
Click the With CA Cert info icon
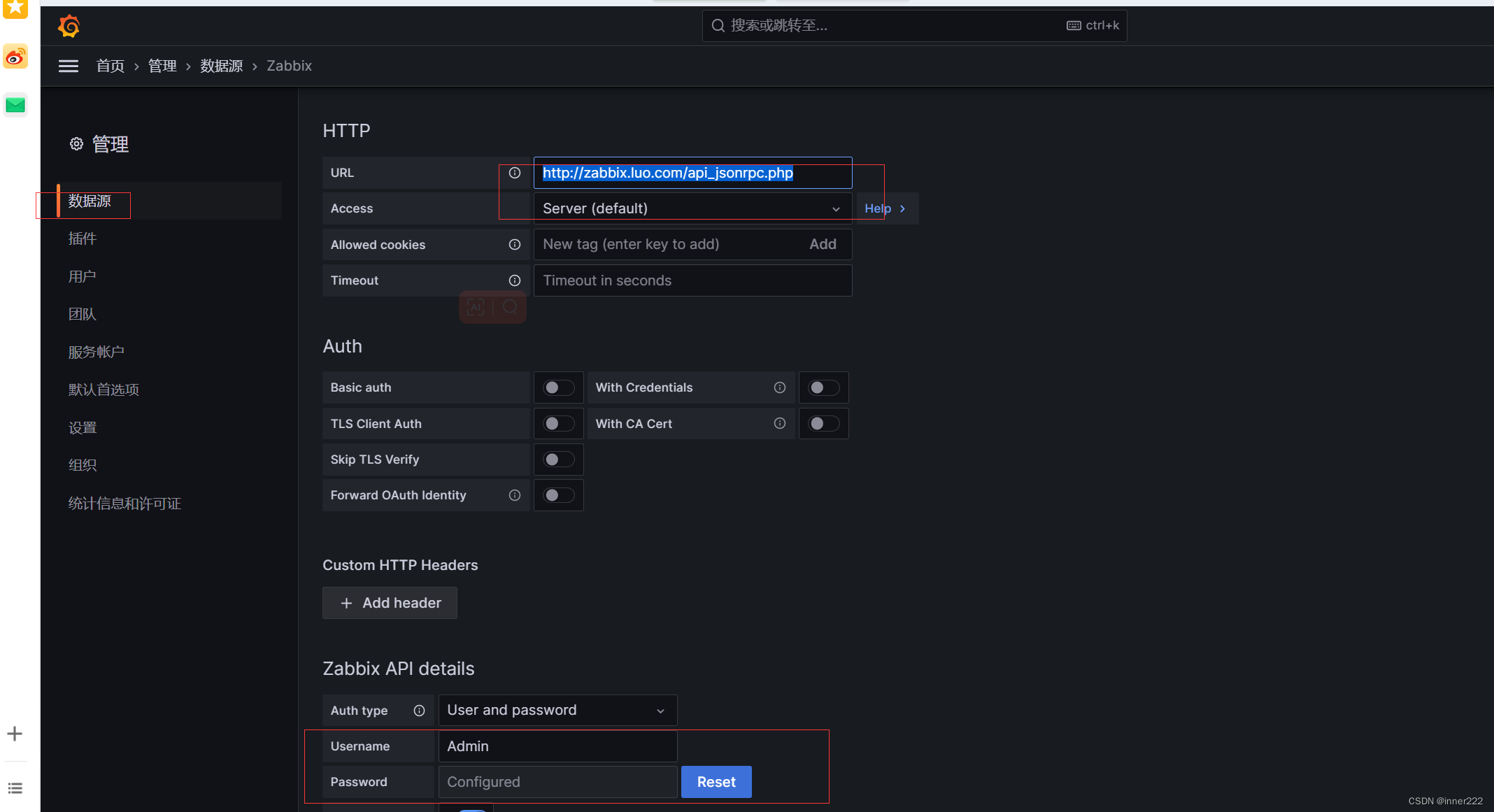click(780, 423)
